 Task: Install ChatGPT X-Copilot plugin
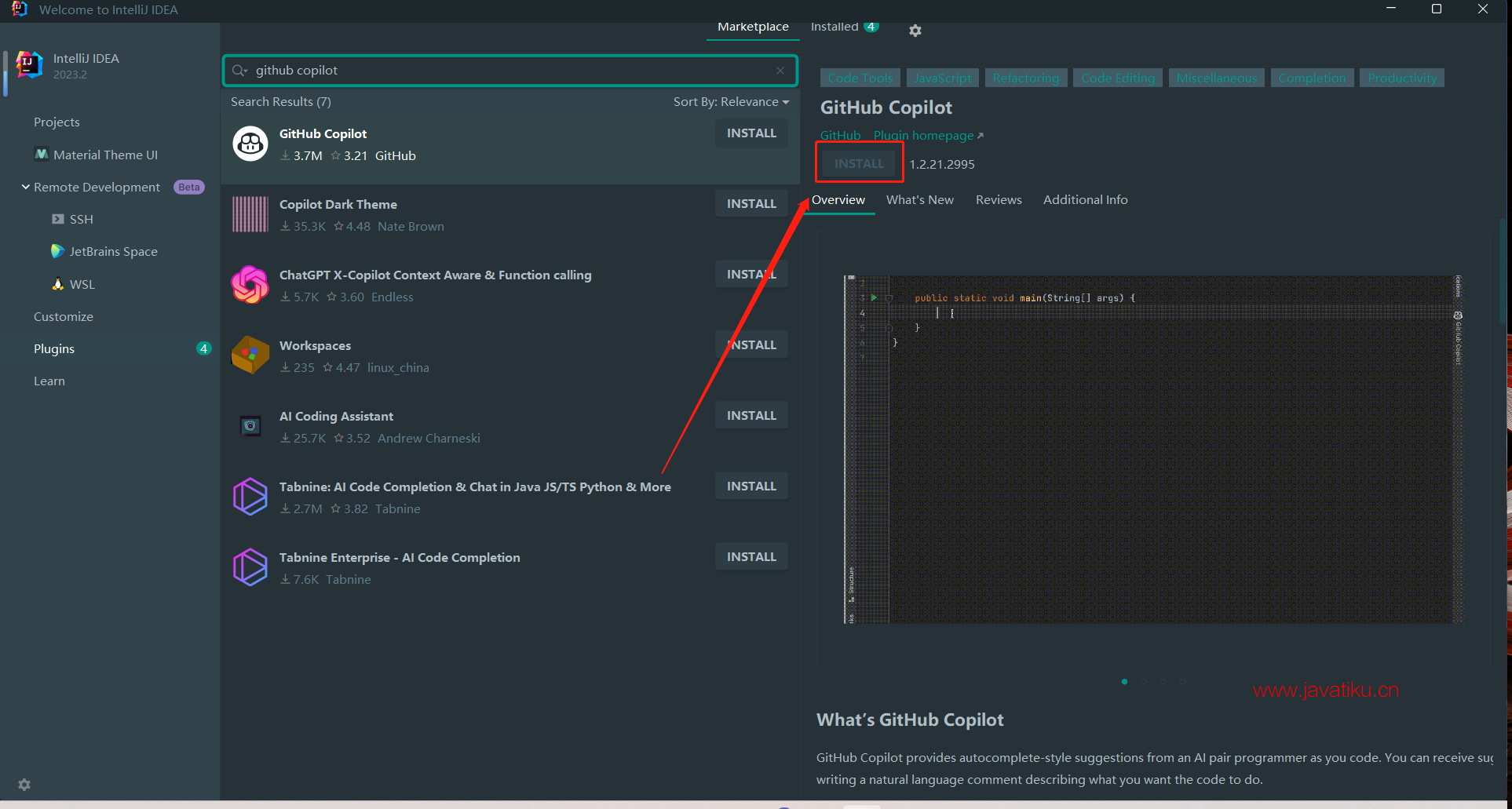coord(751,275)
